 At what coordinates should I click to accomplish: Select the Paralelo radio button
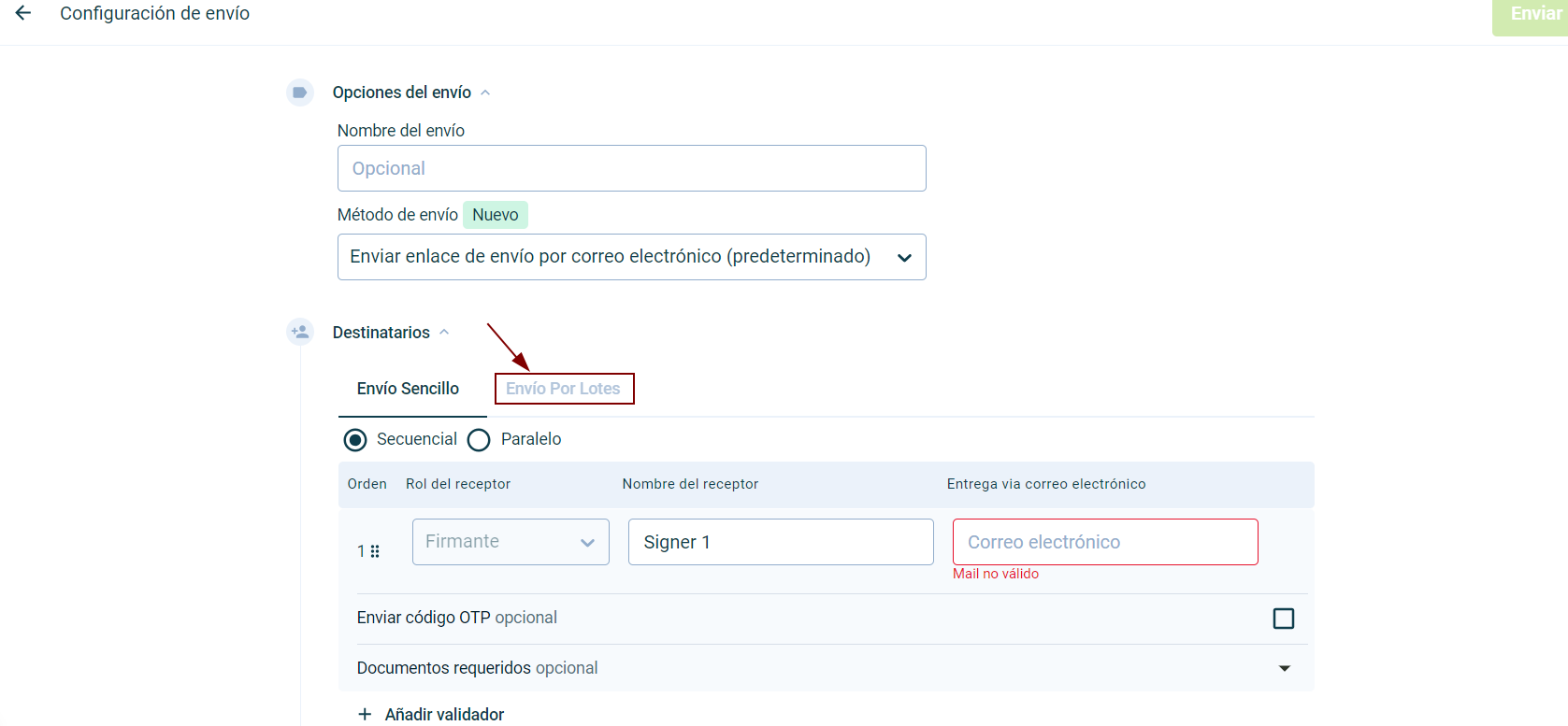479,440
